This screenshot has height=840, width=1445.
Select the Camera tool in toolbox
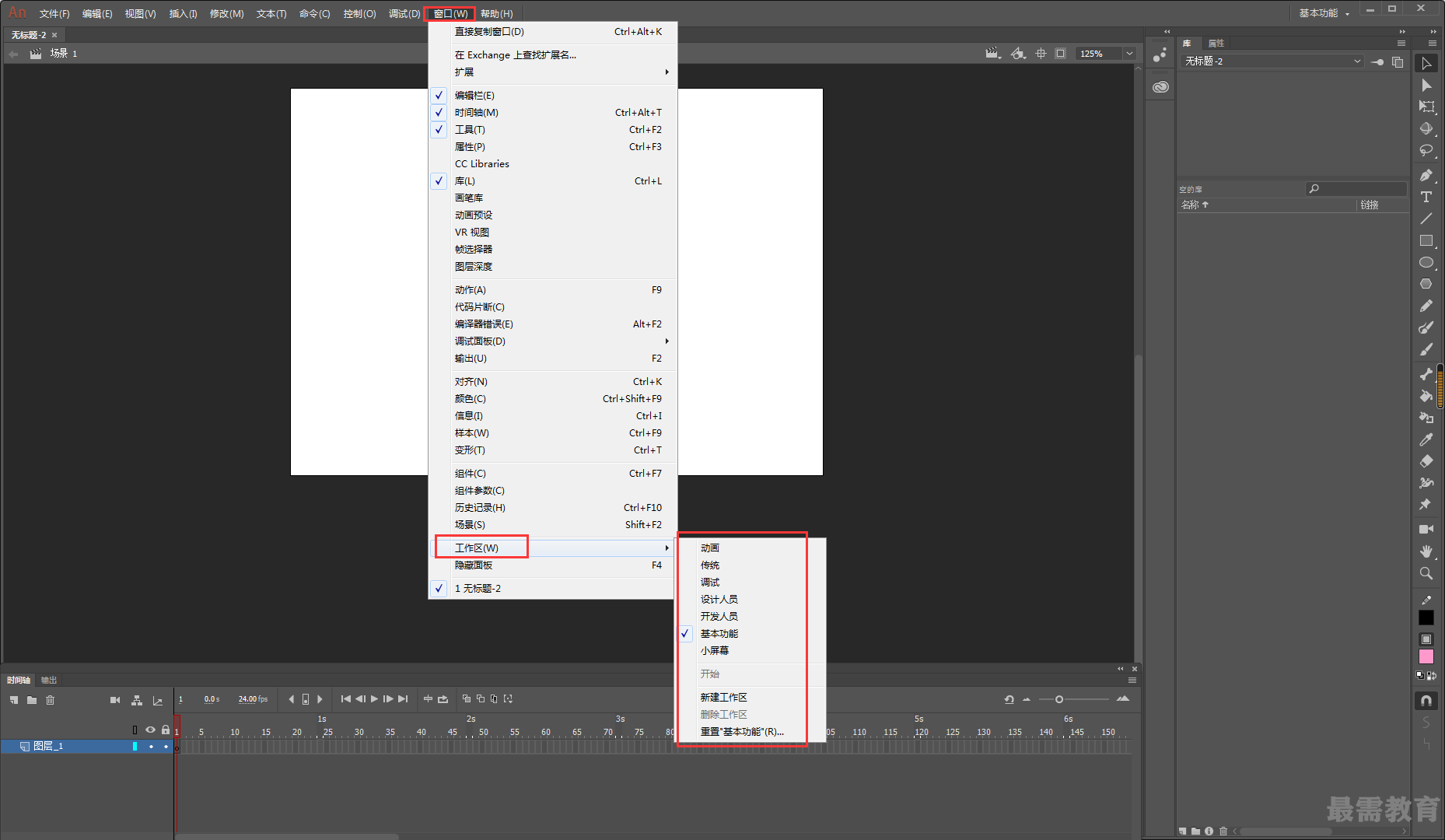(x=1426, y=530)
